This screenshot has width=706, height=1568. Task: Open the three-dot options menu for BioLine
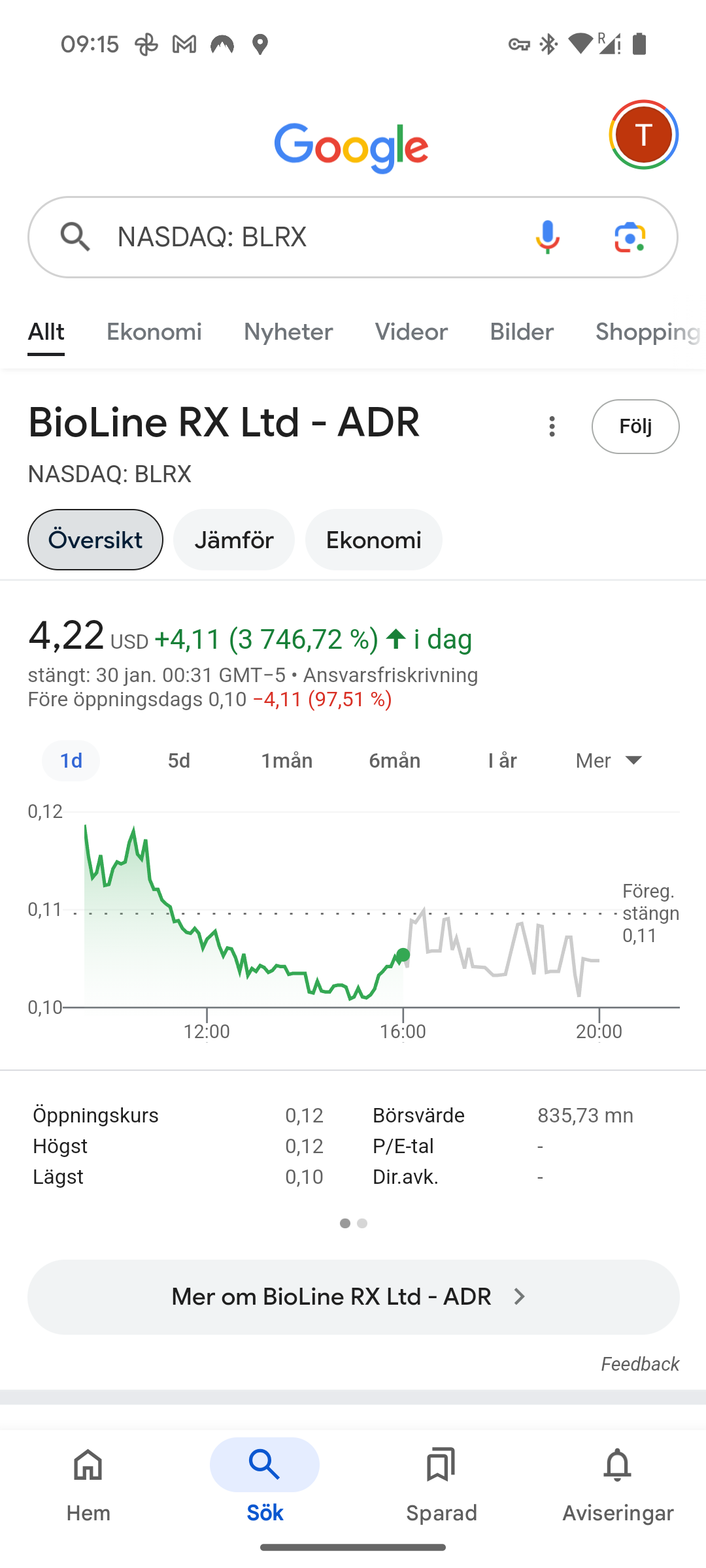[552, 427]
